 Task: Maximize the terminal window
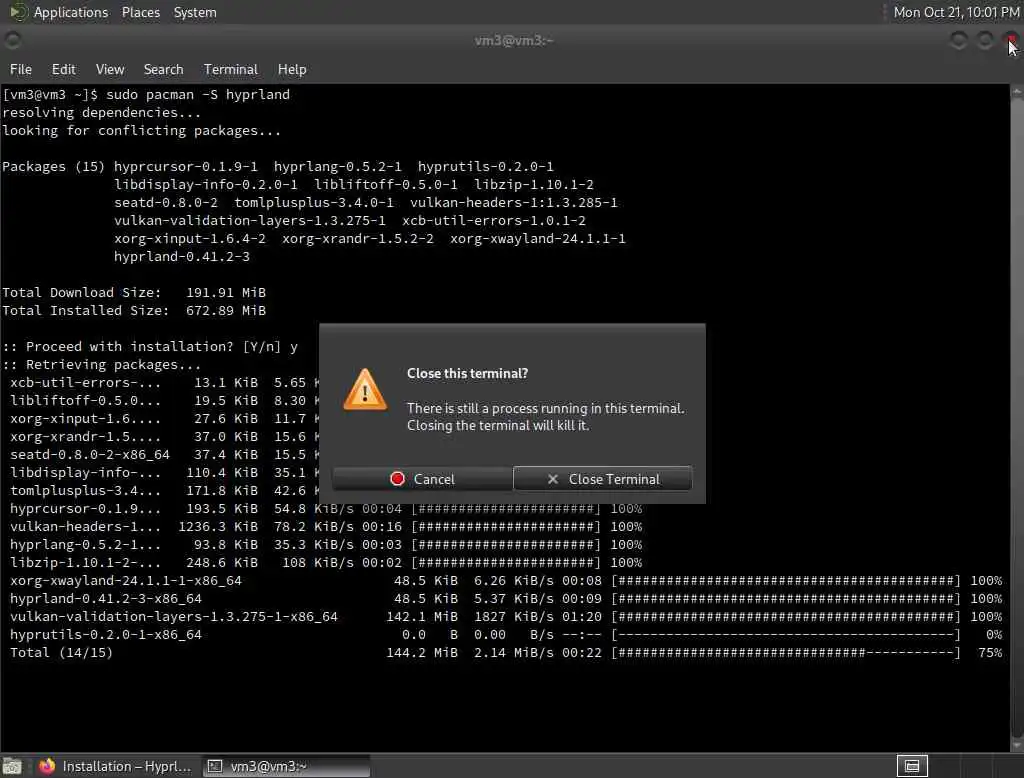[985, 41]
